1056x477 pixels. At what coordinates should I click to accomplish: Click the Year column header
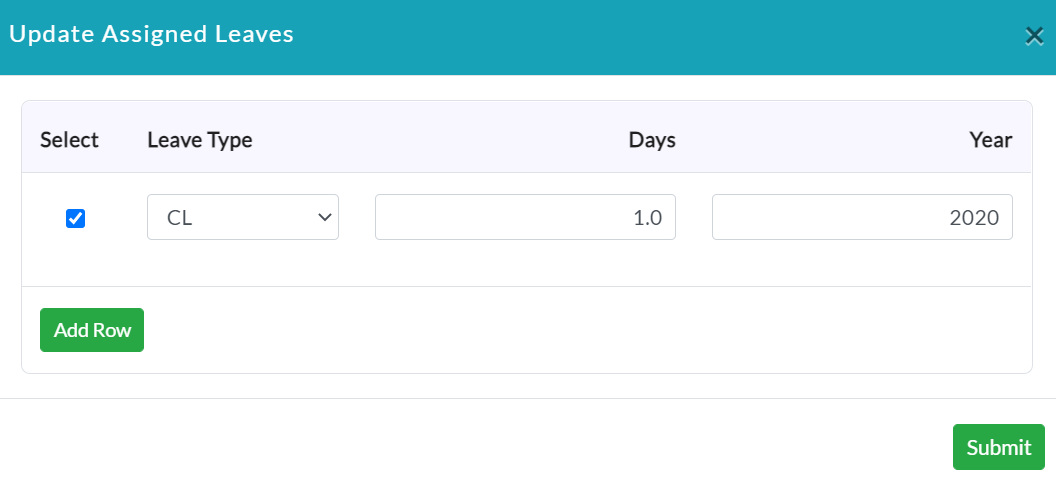(991, 140)
